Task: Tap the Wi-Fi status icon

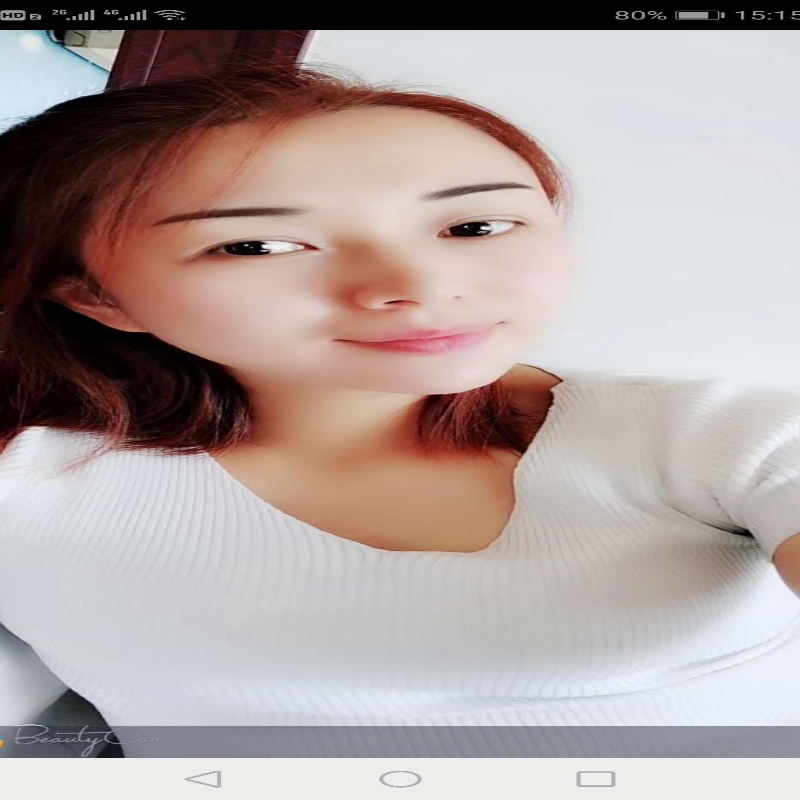Action: 170,15
